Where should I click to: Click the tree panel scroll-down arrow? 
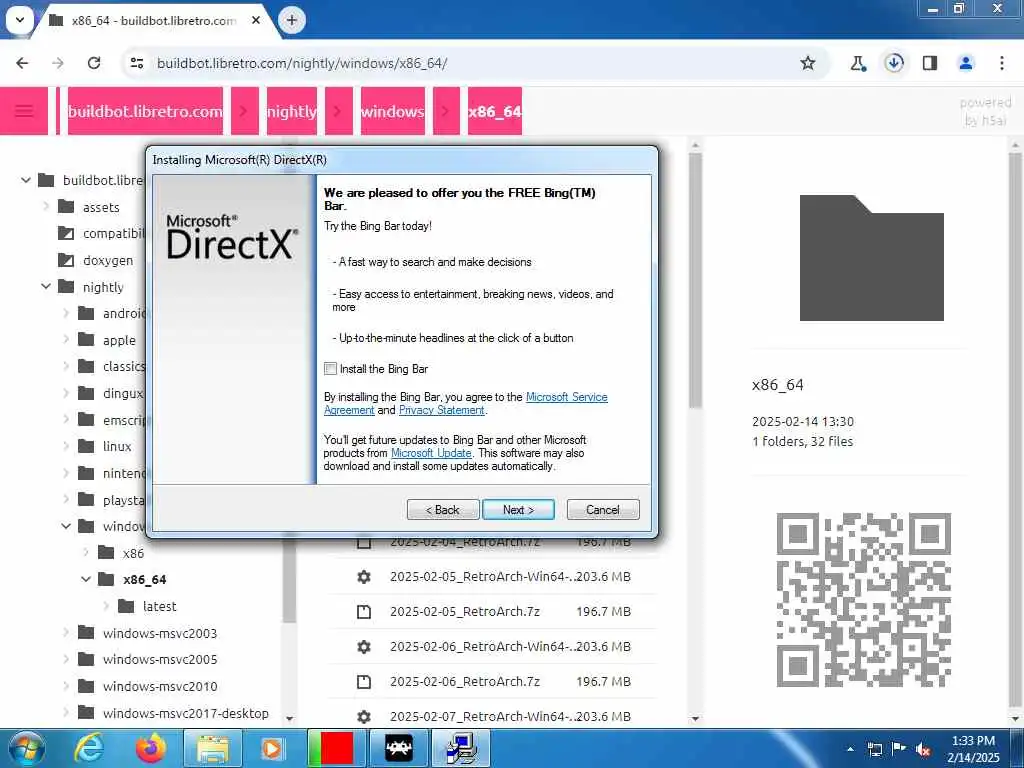[290, 718]
